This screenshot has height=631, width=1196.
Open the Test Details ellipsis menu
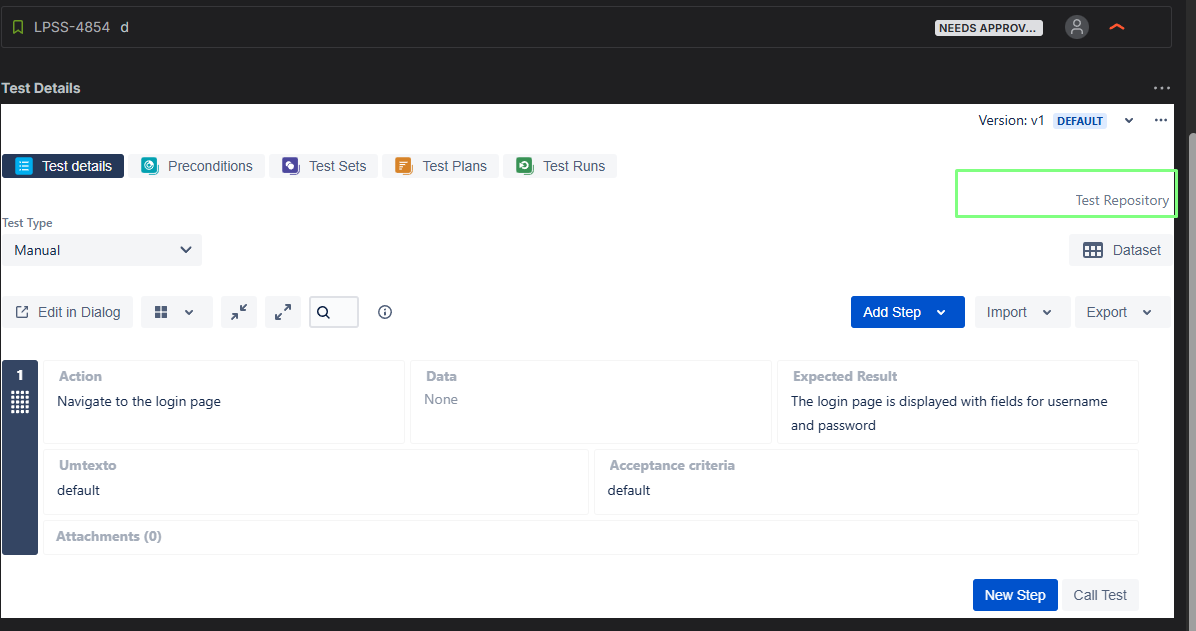click(x=1161, y=88)
